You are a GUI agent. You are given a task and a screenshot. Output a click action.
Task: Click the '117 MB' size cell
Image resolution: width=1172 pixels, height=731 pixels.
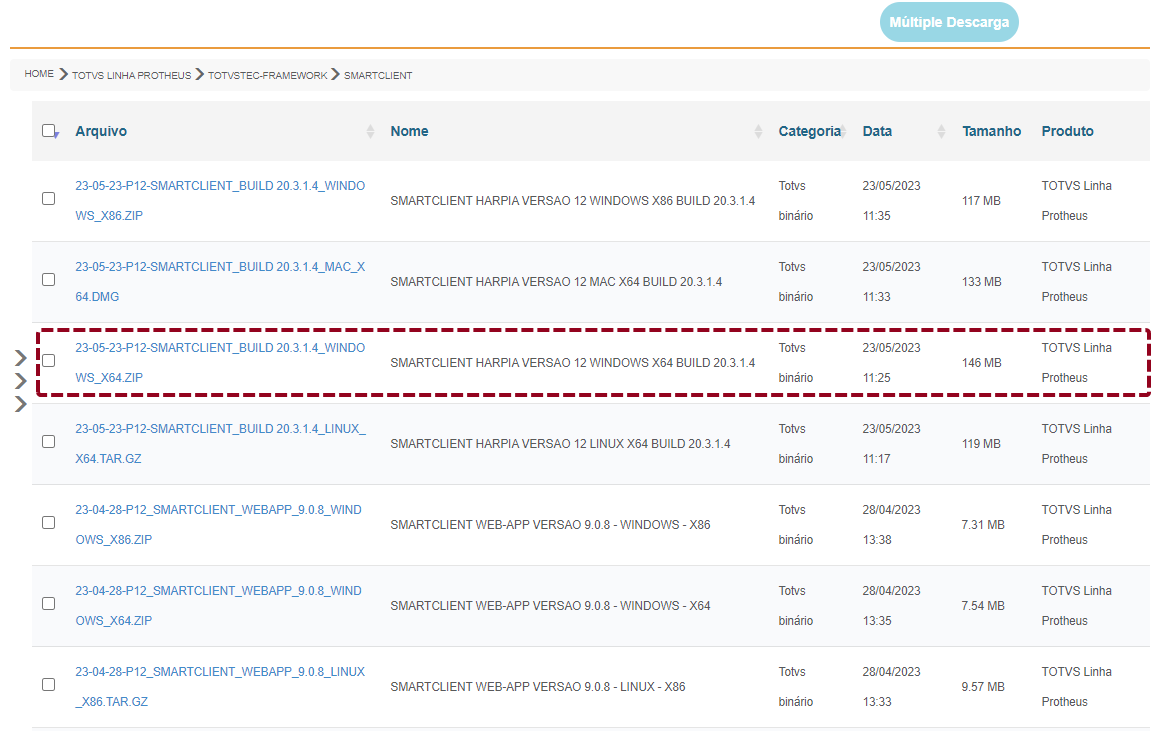[981, 201]
